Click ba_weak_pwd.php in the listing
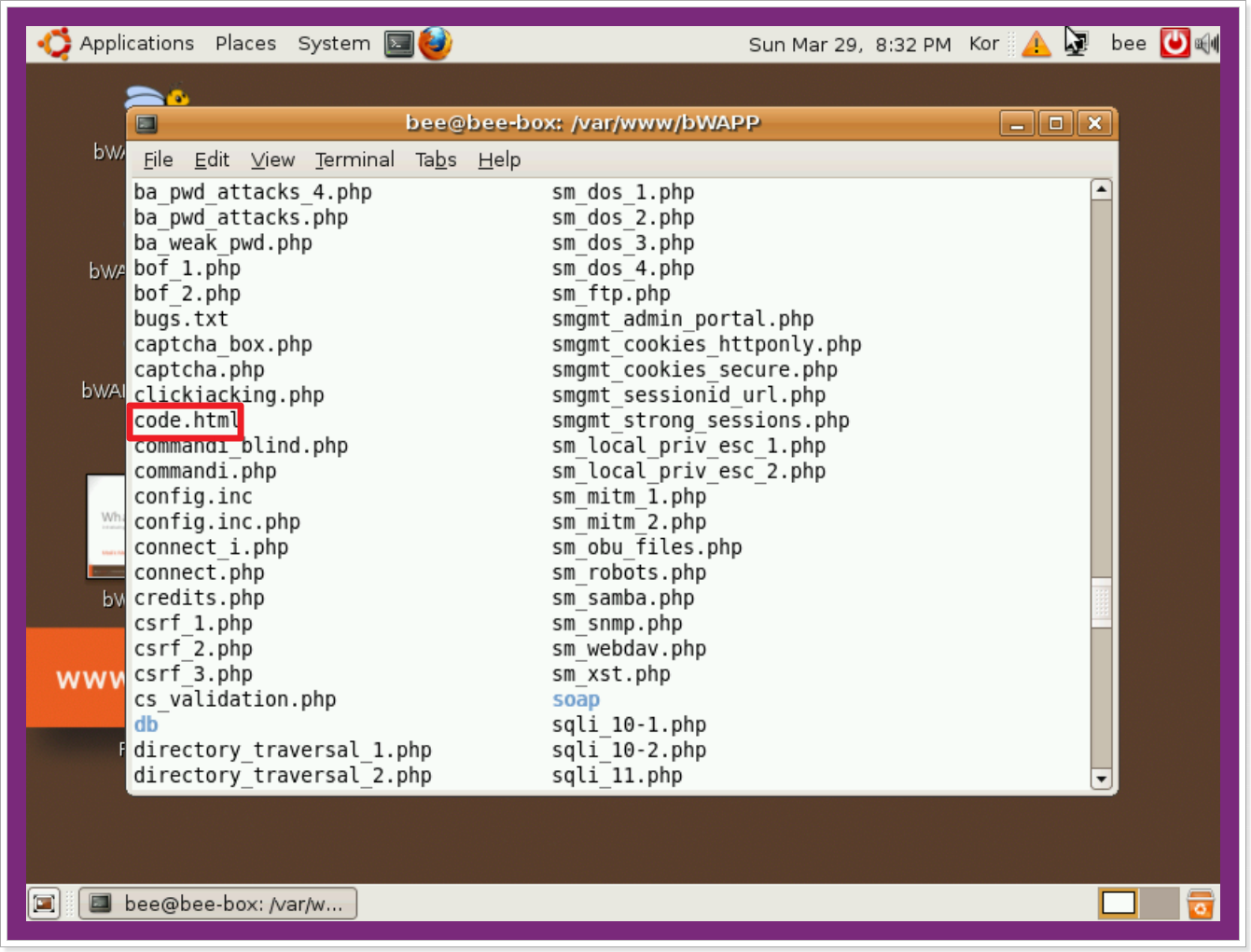The image size is (1251, 952). tap(223, 243)
